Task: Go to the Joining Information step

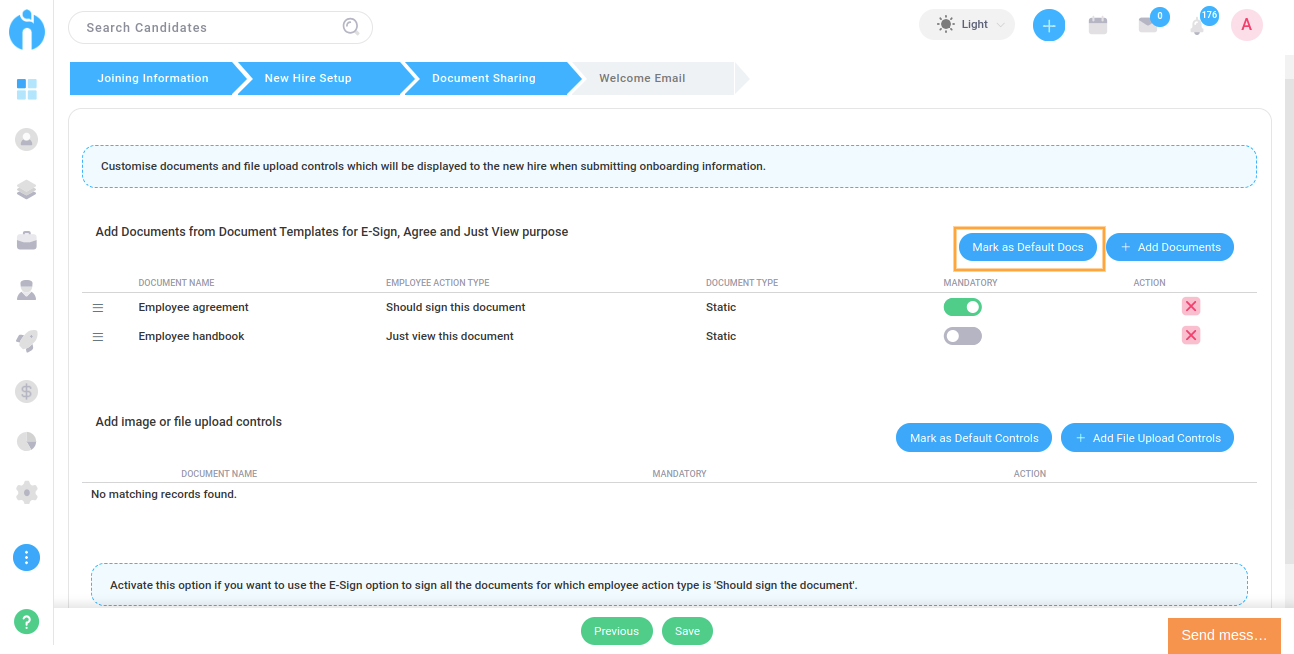Action: (153, 78)
